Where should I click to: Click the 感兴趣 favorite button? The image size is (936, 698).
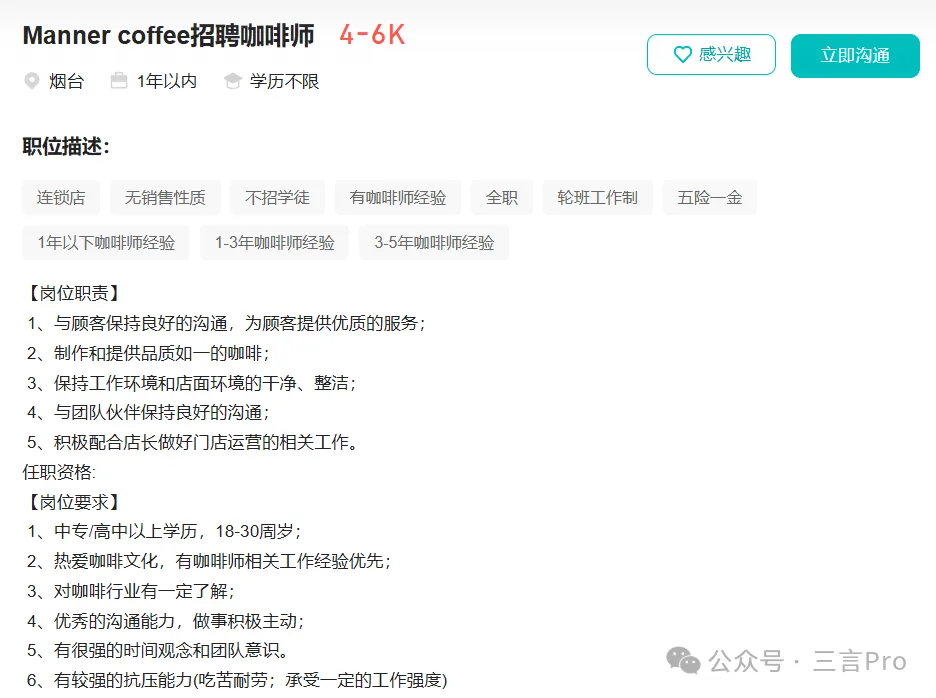click(x=711, y=55)
